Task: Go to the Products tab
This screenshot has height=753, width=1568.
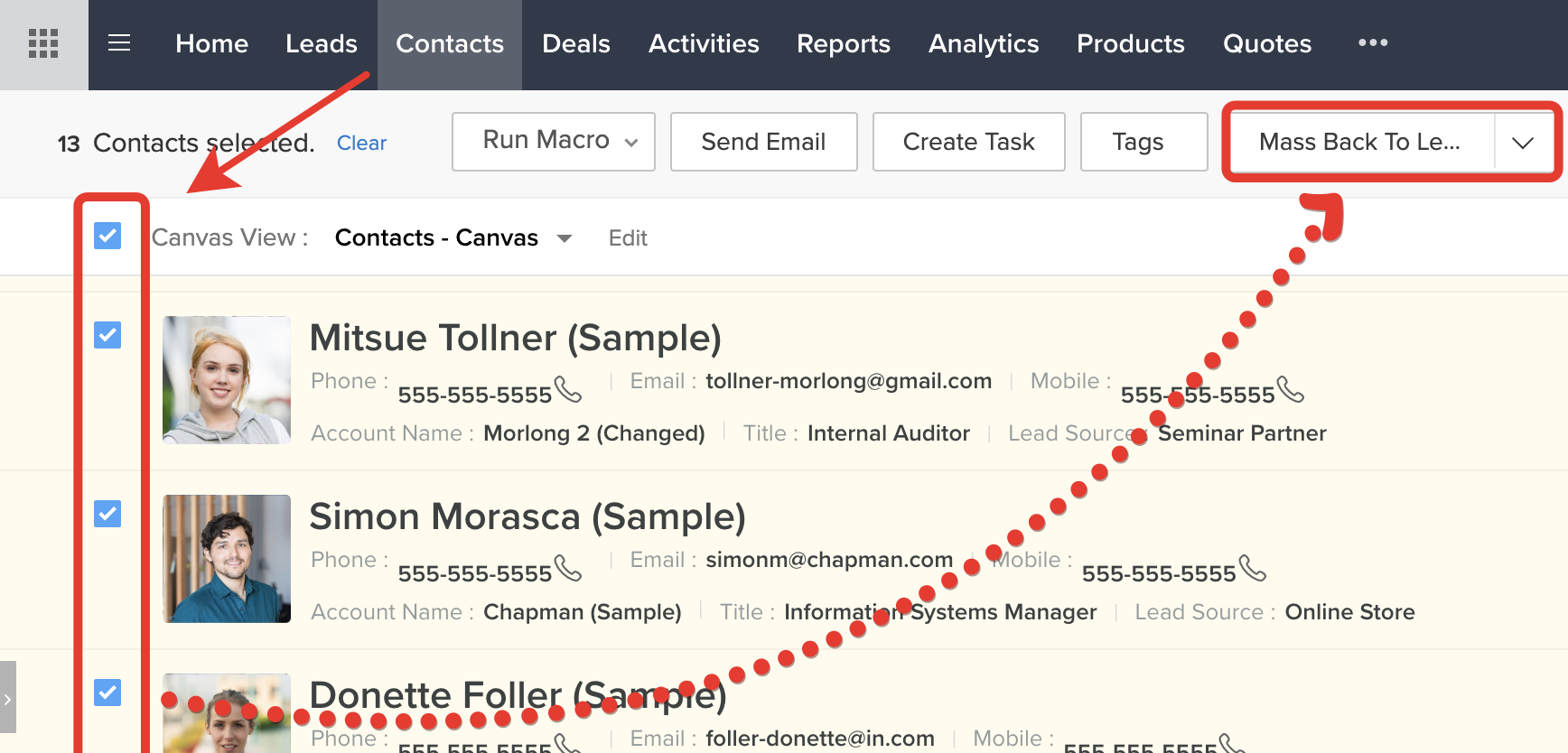Action: click(x=1131, y=43)
